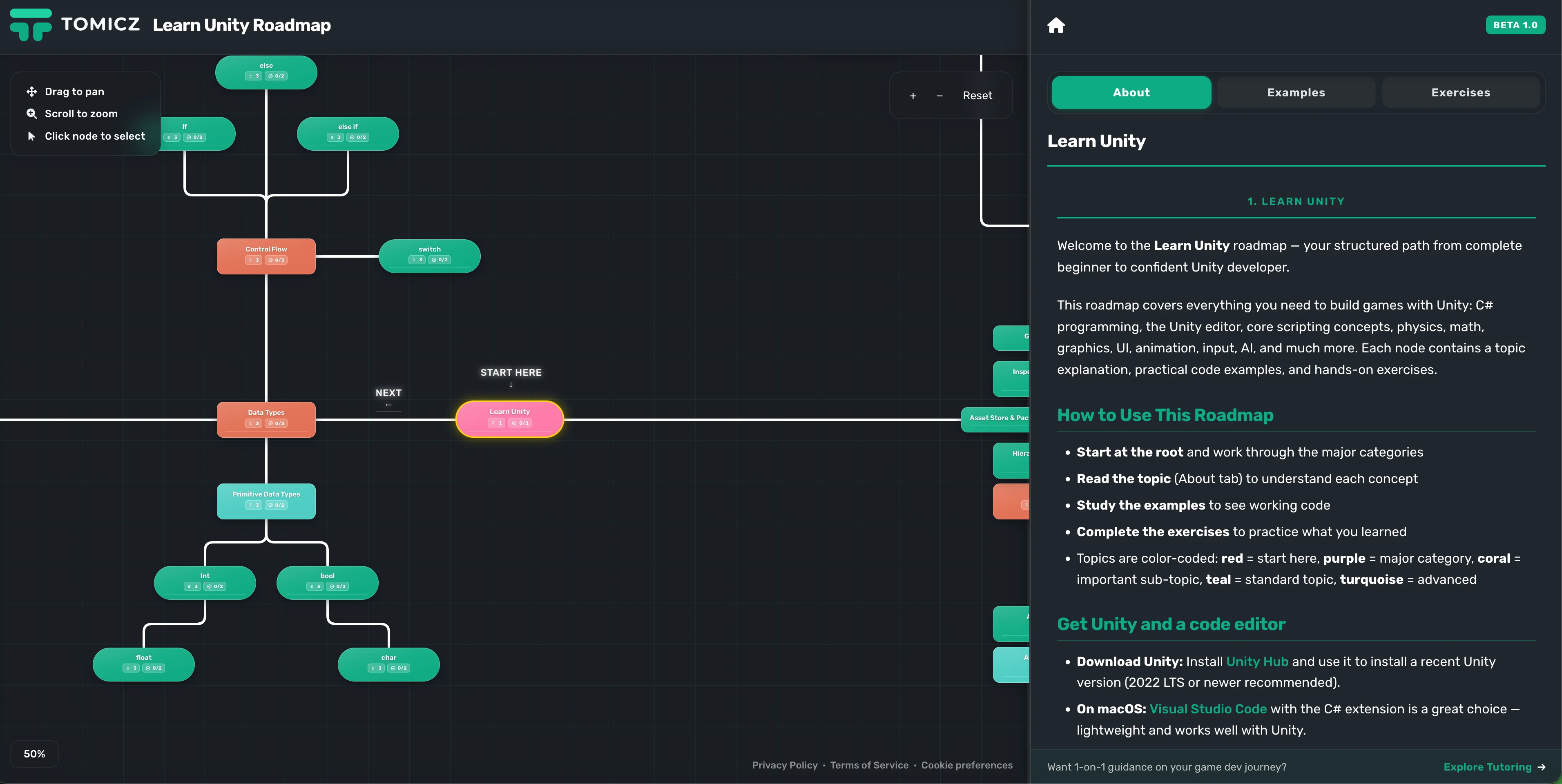The image size is (1562, 784).
Task: Select the Learn Unity node
Action: [509, 419]
